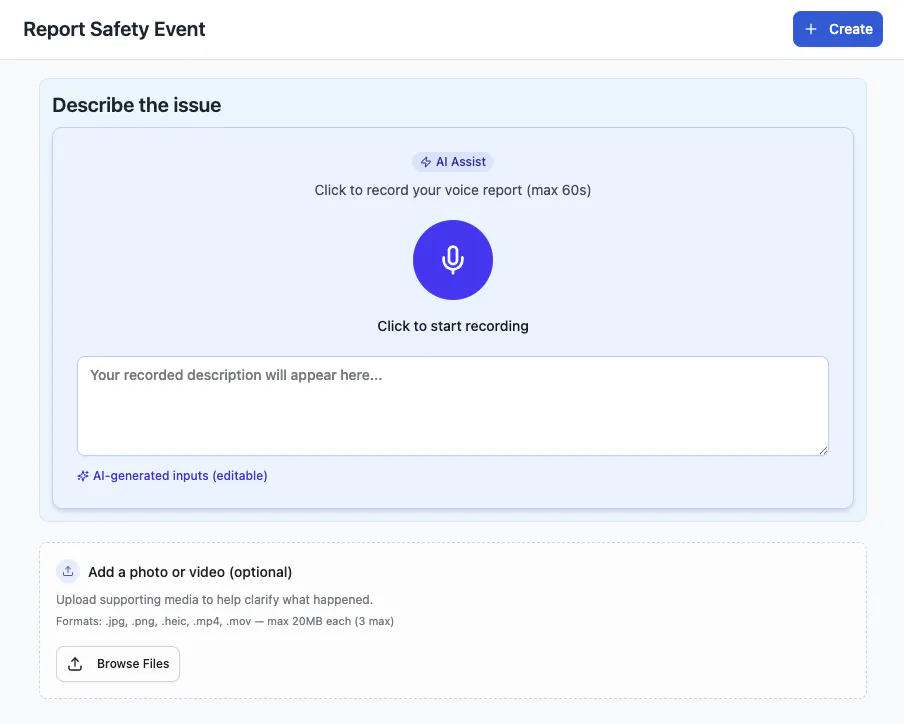This screenshot has width=904, height=724.
Task: Start recording with the microphone button
Action: [x=453, y=260]
